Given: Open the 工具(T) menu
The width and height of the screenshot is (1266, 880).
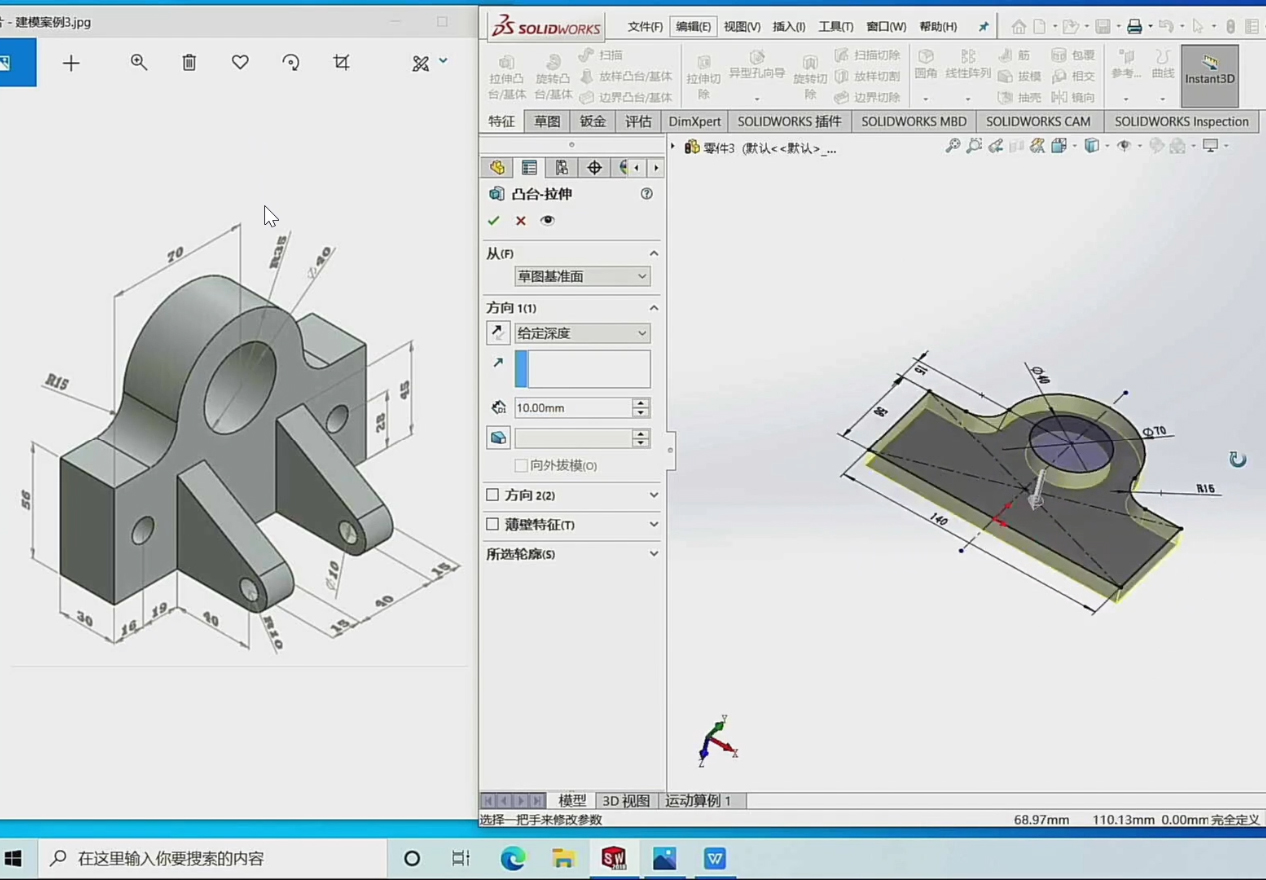Looking at the screenshot, I should tap(835, 27).
